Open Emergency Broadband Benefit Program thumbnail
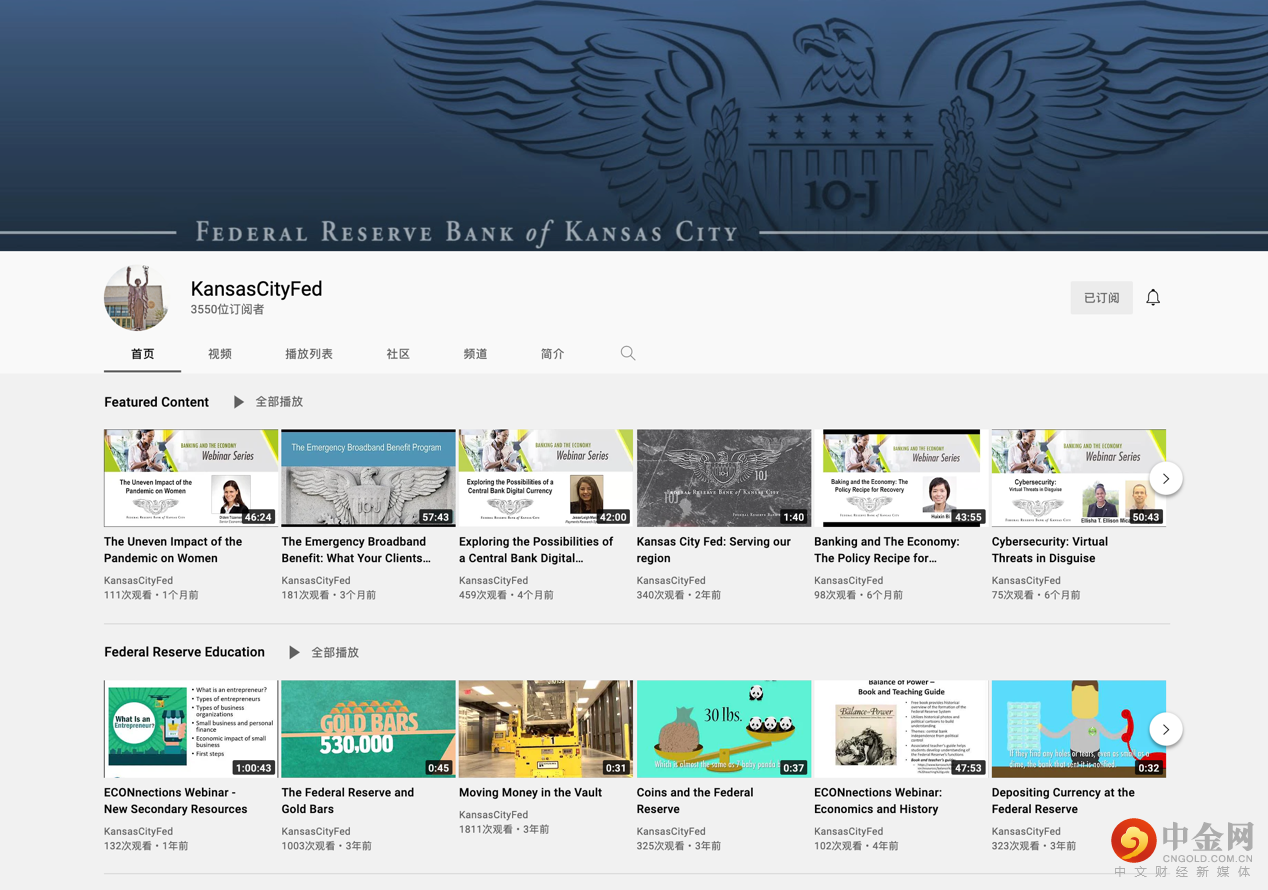This screenshot has width=1268, height=890. [x=368, y=478]
